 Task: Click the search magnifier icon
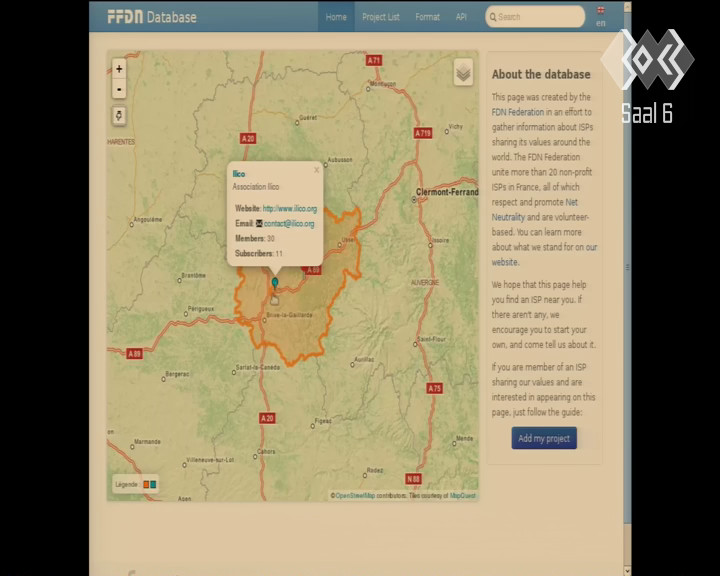493,17
